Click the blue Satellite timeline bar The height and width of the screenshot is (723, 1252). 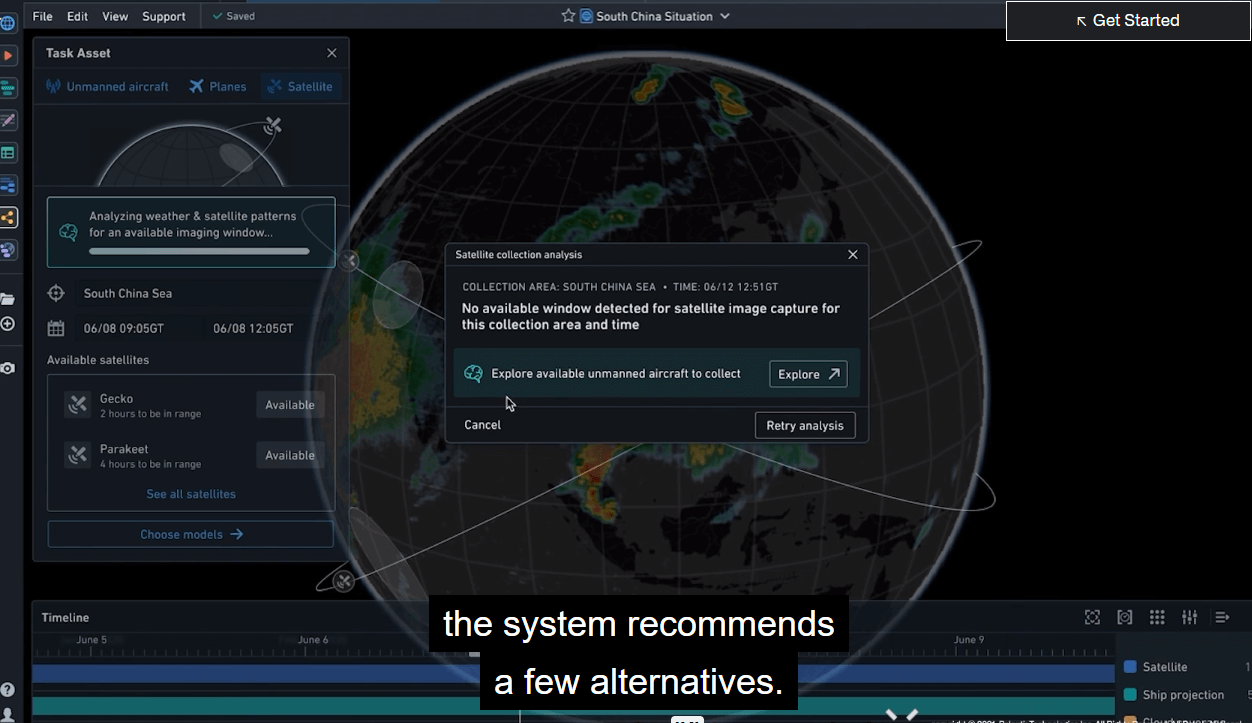573,674
